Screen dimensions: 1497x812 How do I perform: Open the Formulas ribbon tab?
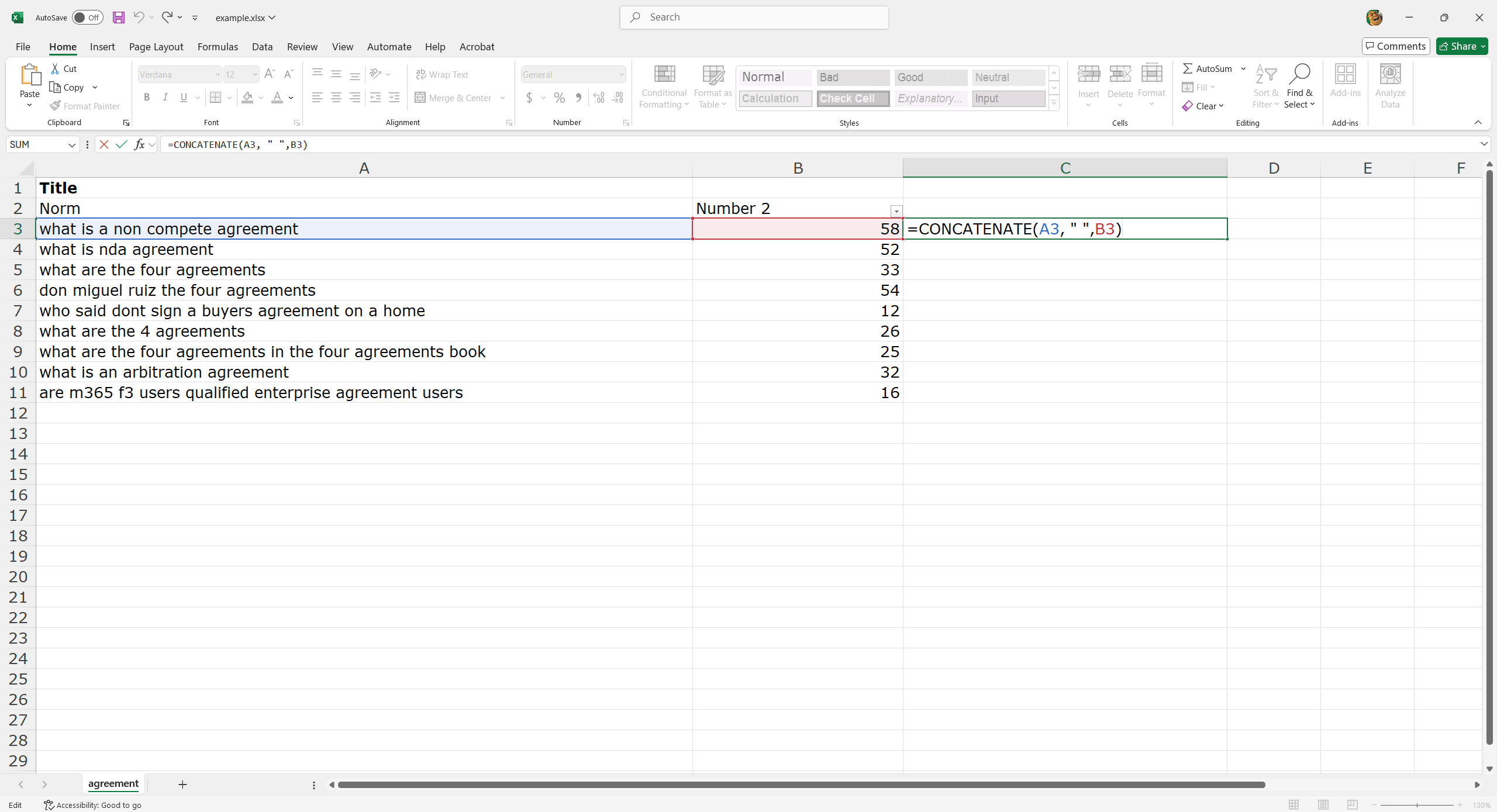click(217, 47)
